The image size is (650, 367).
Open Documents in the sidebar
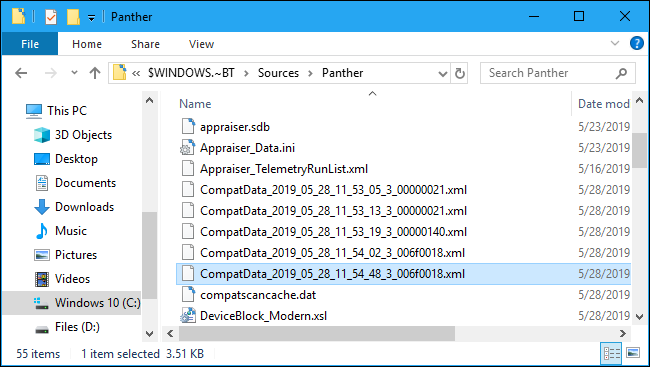click(x=85, y=183)
